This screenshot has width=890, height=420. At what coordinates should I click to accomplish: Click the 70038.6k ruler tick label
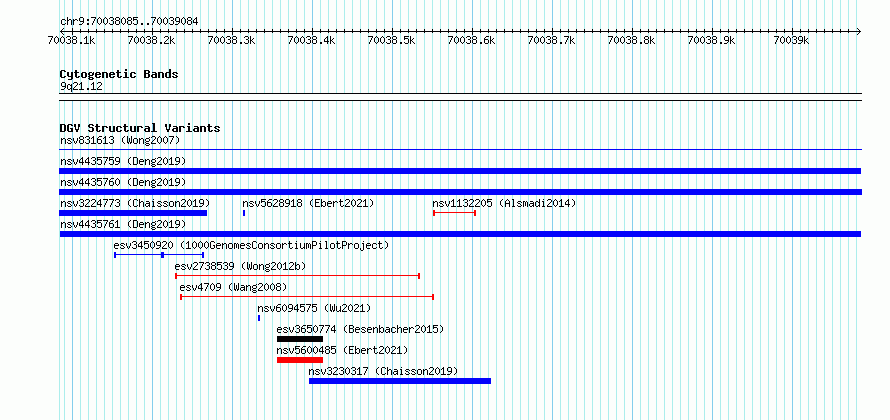point(471,40)
